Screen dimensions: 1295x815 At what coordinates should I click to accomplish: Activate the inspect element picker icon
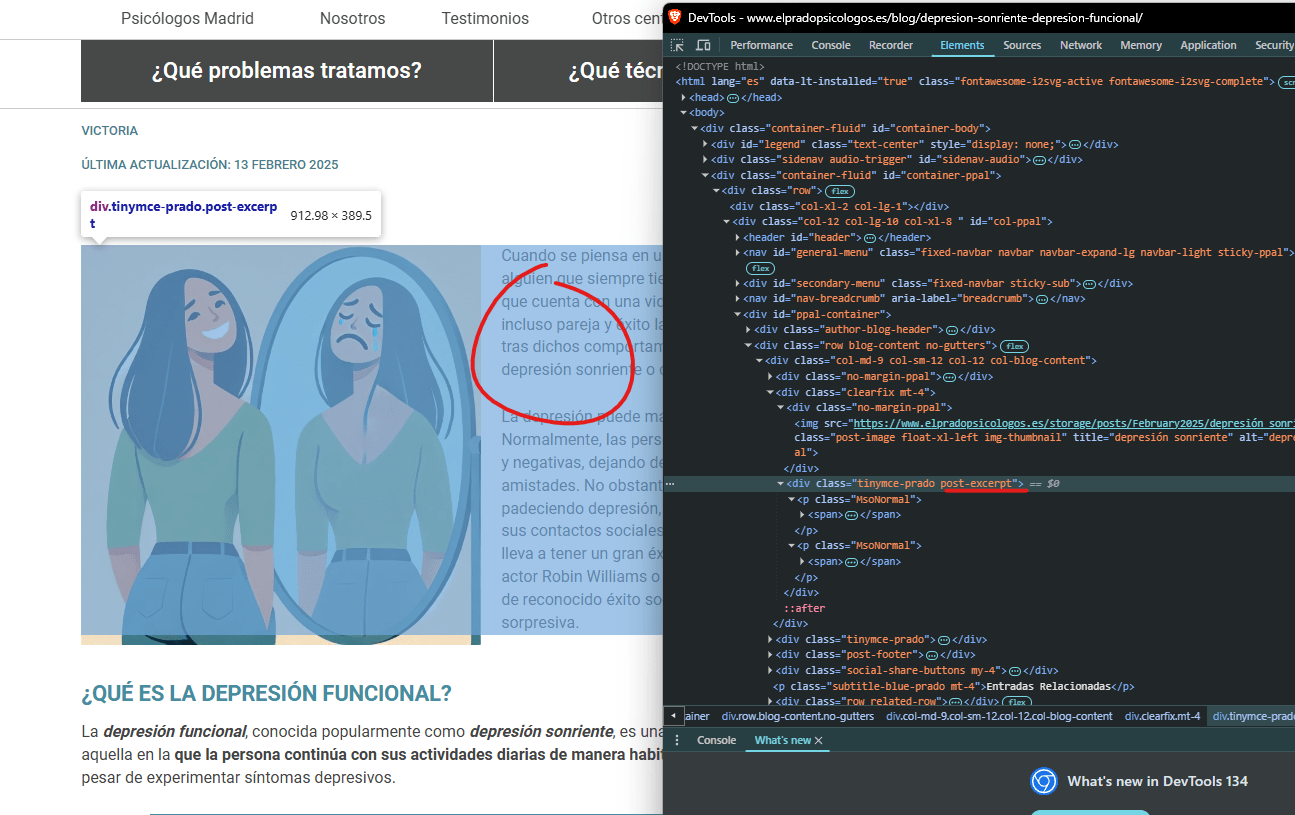click(x=677, y=45)
